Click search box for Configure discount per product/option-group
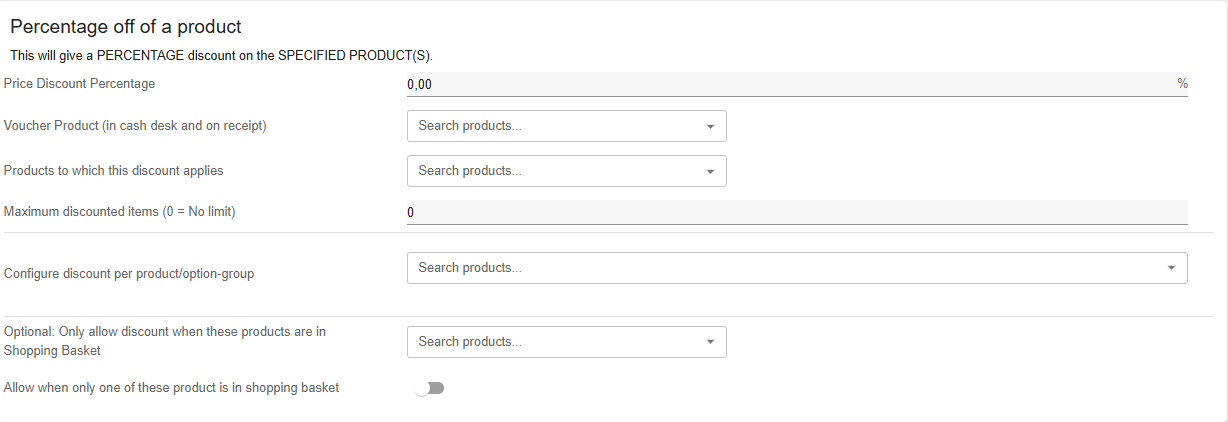1228x422 pixels. [x=780, y=268]
